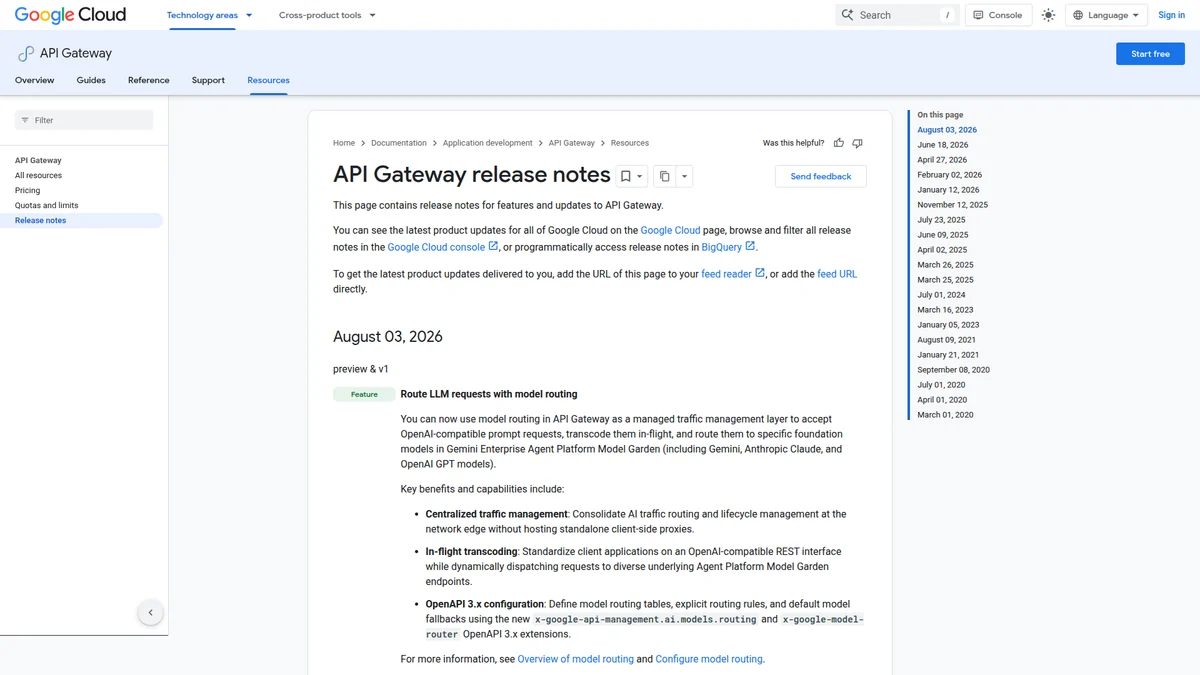Click API Gateway sidebar heading
The image size is (1200, 675).
(38, 160)
